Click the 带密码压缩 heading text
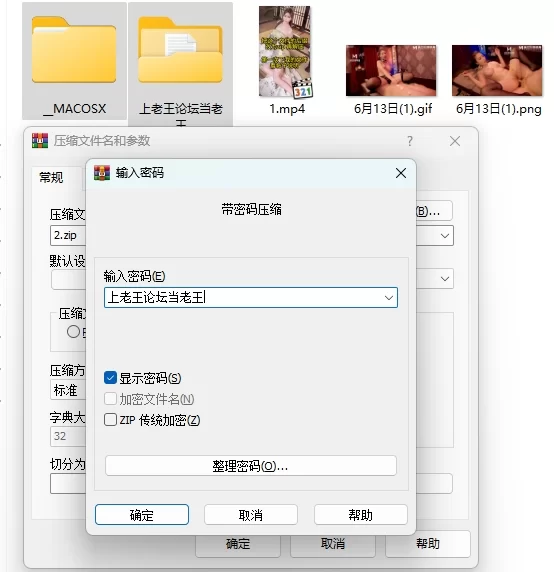 click(x=251, y=209)
